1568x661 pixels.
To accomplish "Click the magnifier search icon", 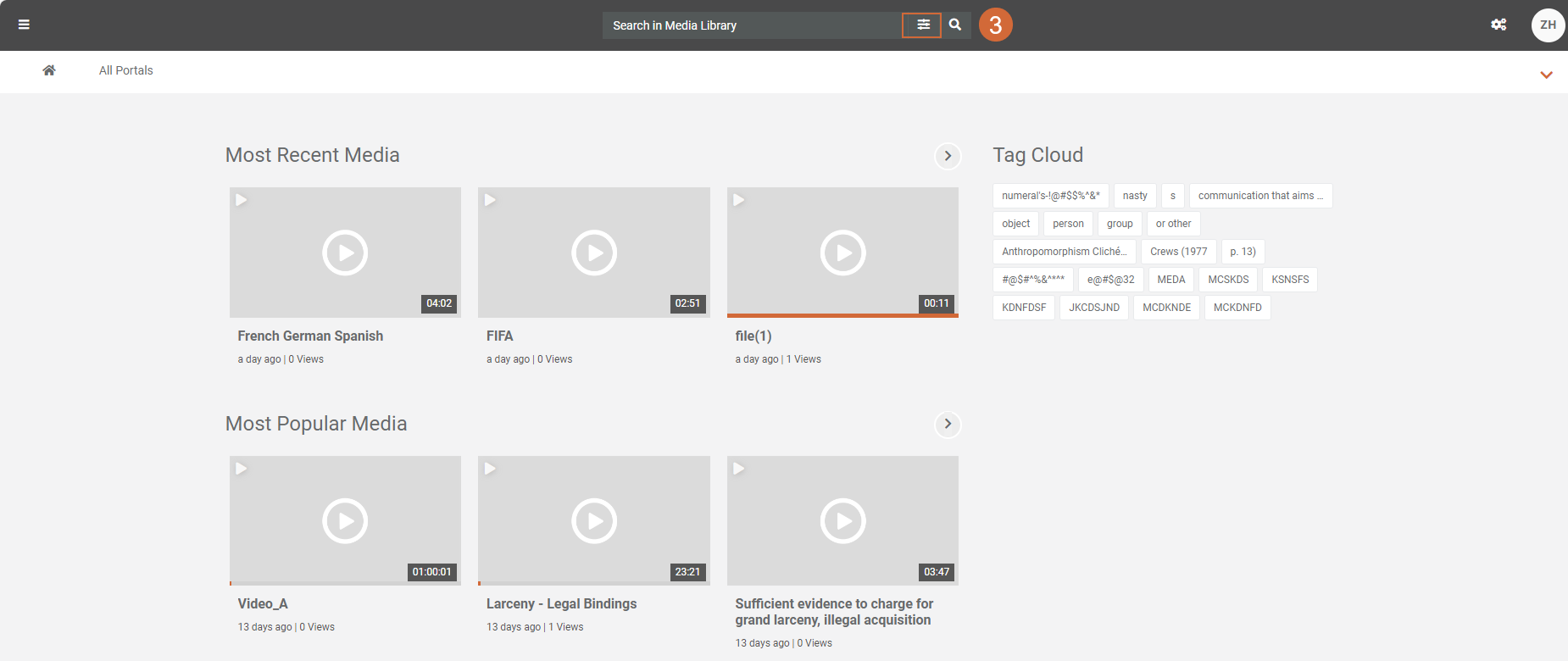I will [955, 25].
